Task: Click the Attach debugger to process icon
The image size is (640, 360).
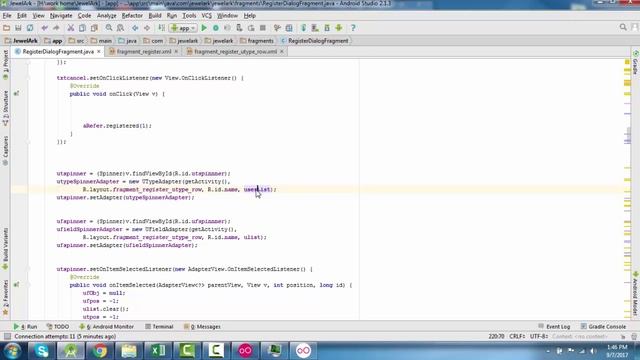Action: (x=239, y=28)
